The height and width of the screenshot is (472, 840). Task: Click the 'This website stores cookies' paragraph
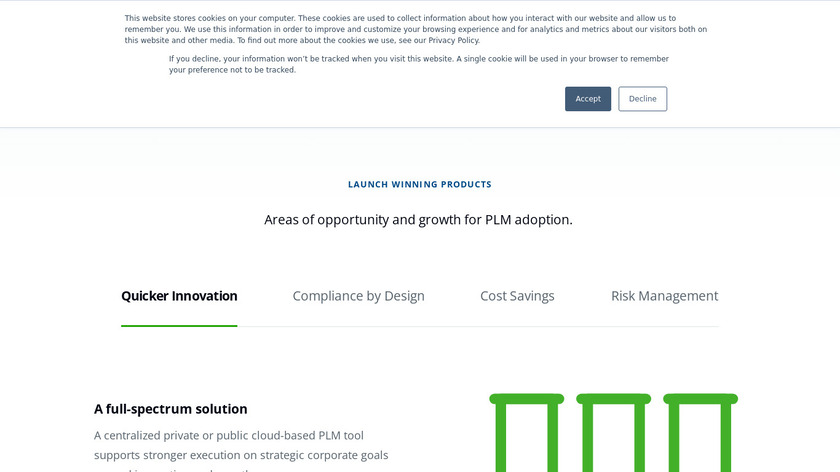(415, 29)
